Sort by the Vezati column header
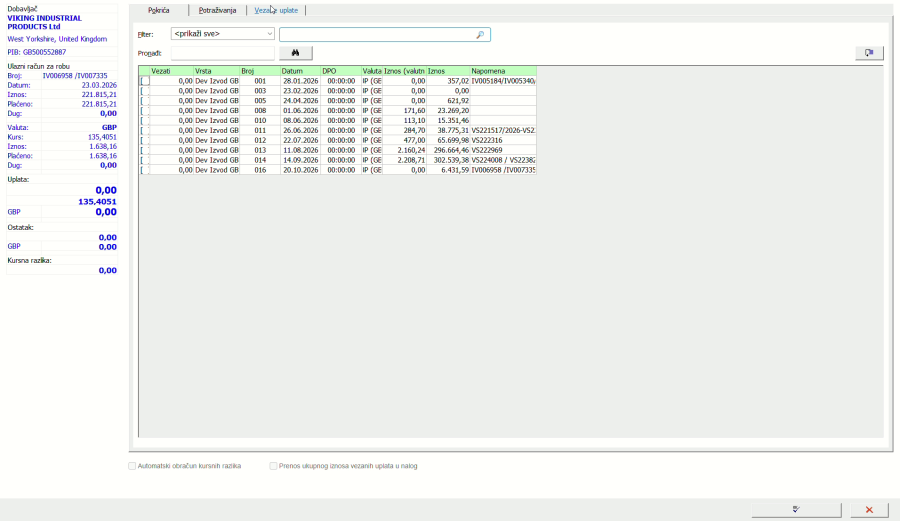This screenshot has height=521, width=900. point(172,71)
